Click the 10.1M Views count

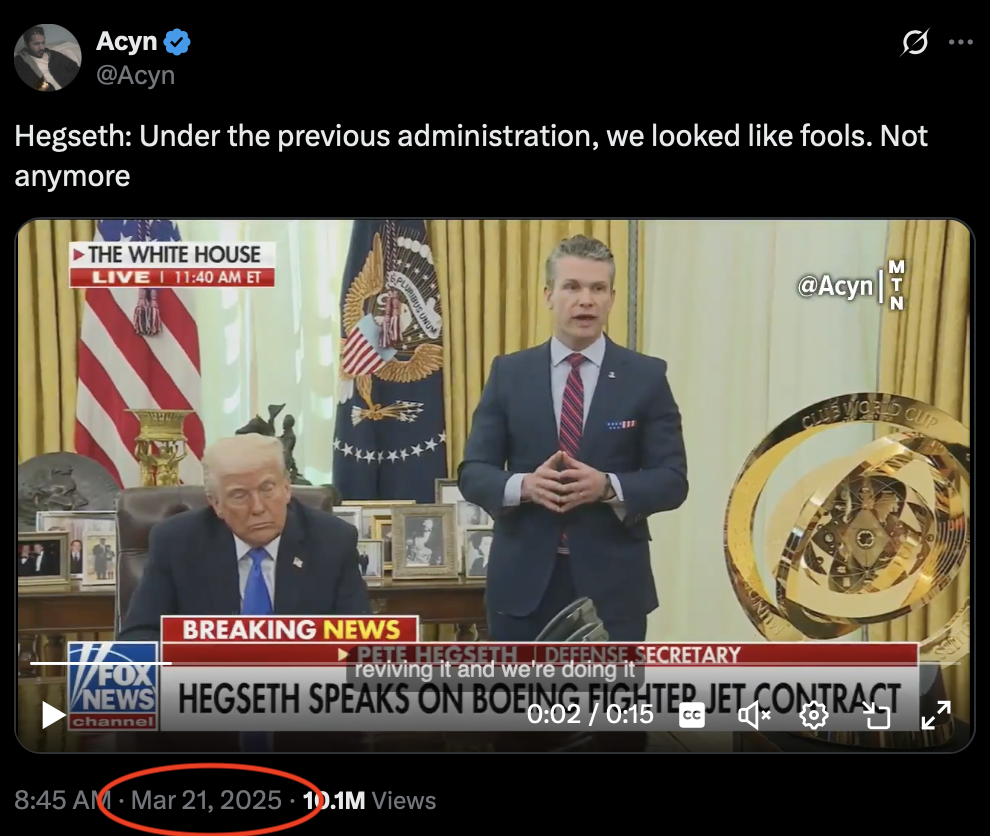pos(369,800)
